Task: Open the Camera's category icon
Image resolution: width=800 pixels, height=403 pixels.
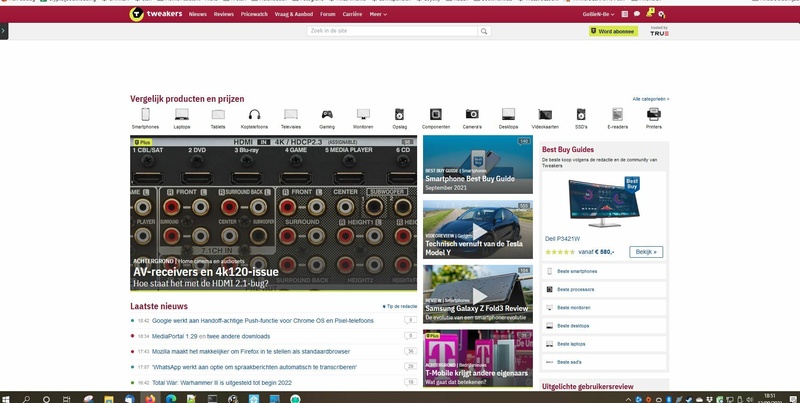Action: [472, 114]
